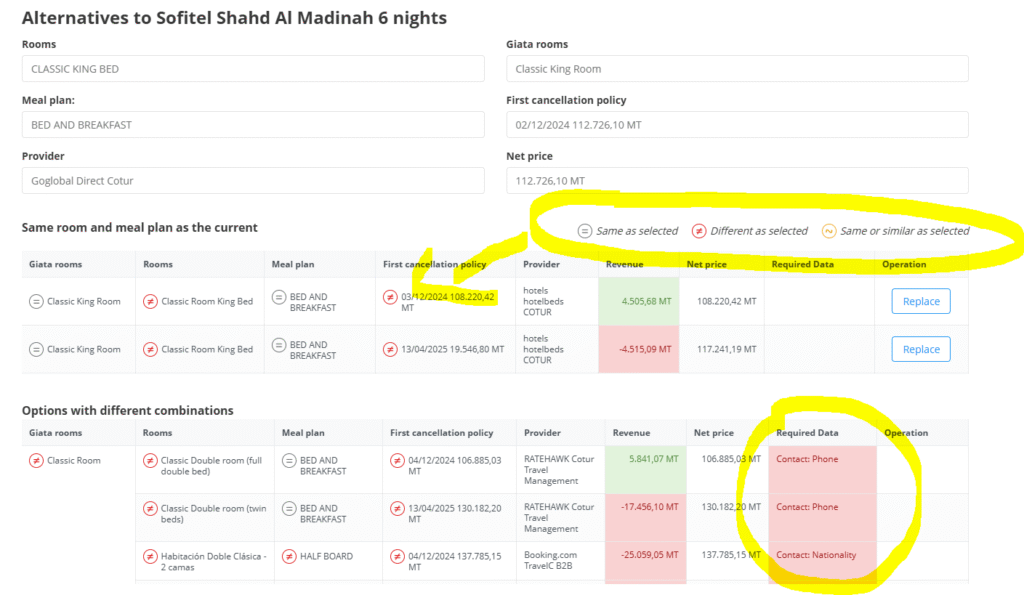
Task: Click the Provider field with Goglobal Direct Cotur
Action: coord(253,181)
